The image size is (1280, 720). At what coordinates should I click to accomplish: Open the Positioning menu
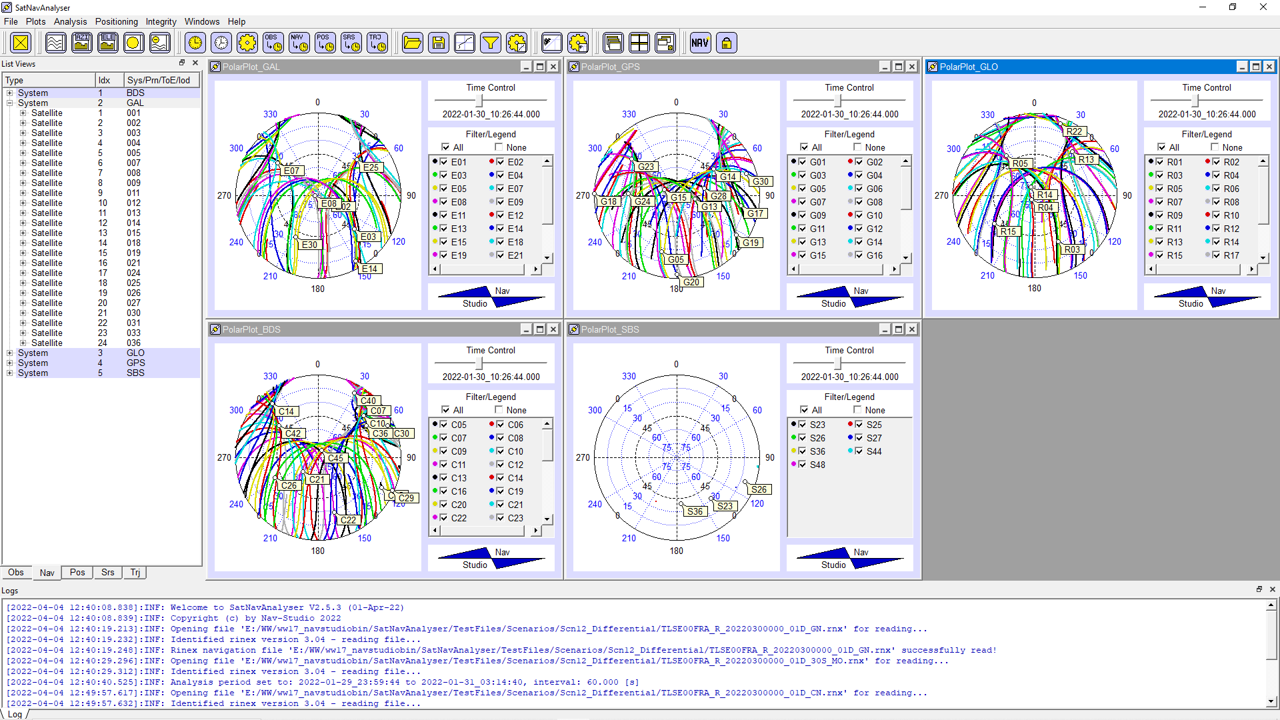click(x=116, y=21)
